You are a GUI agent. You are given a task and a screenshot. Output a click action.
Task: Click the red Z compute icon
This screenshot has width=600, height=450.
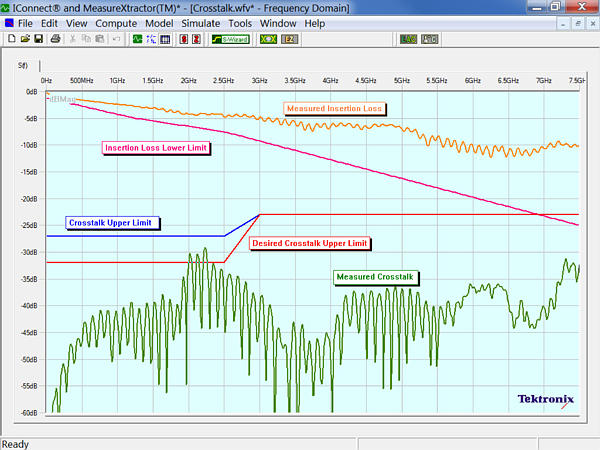pyautogui.click(x=196, y=39)
